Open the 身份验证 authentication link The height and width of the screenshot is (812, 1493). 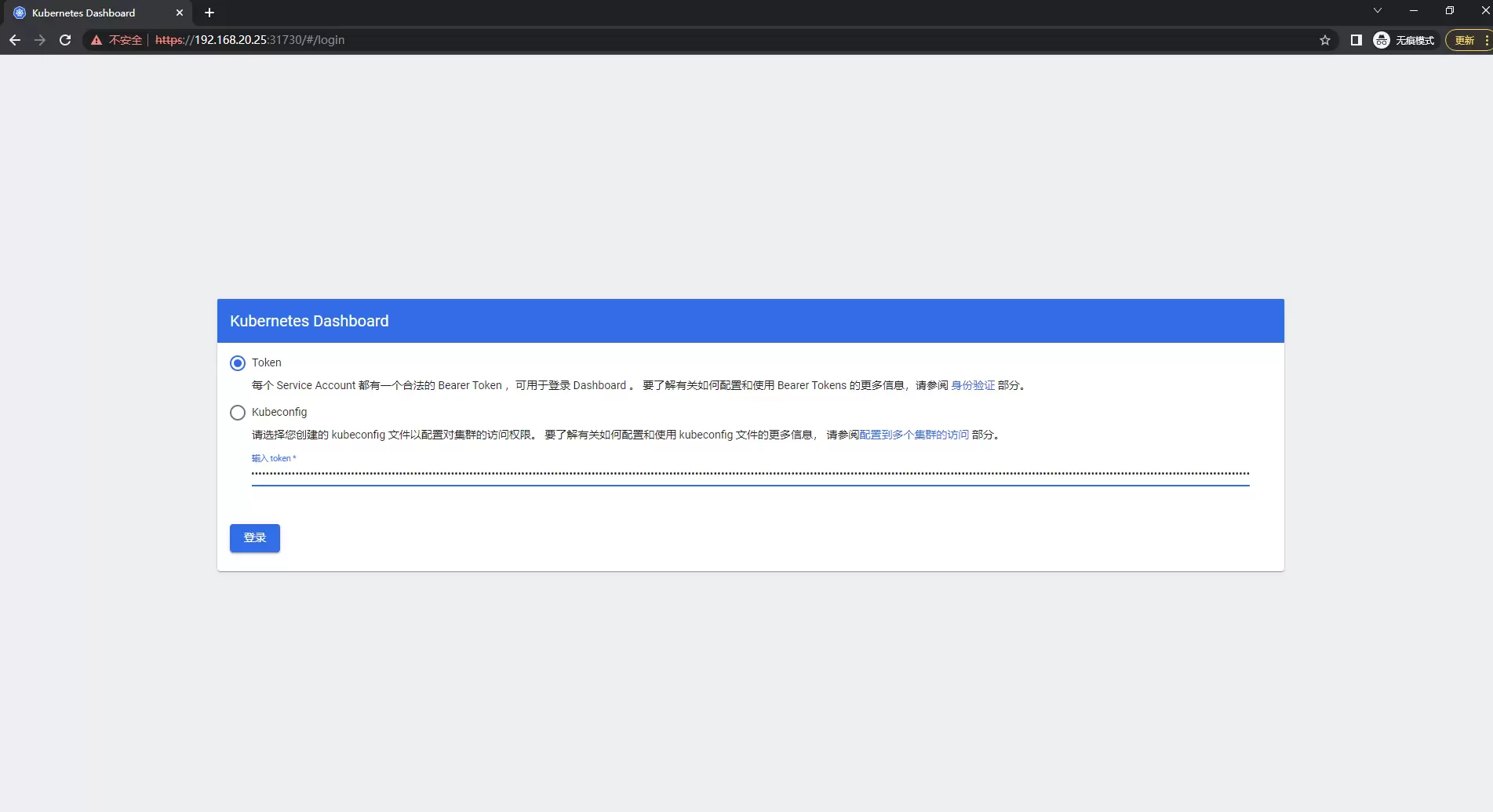click(x=972, y=385)
